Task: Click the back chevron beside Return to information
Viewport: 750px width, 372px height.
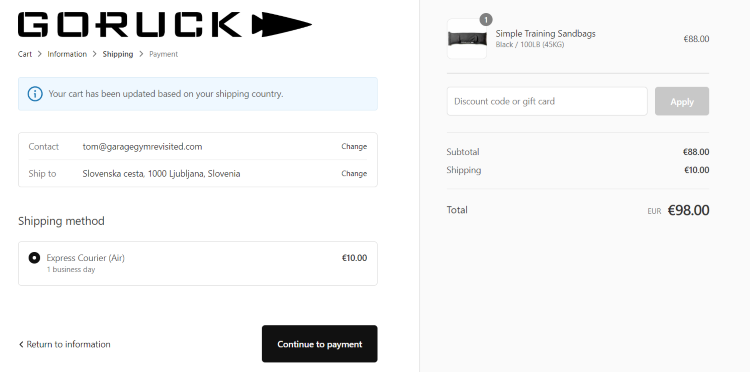Action: tap(21, 344)
